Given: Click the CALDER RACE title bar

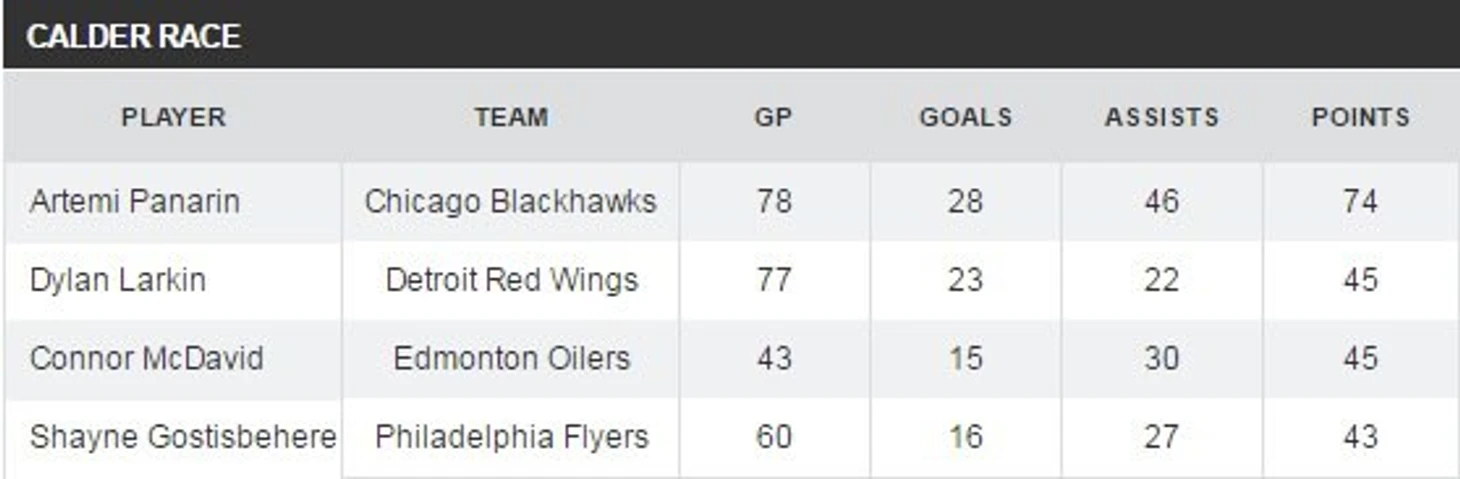Looking at the screenshot, I should click(x=133, y=37).
